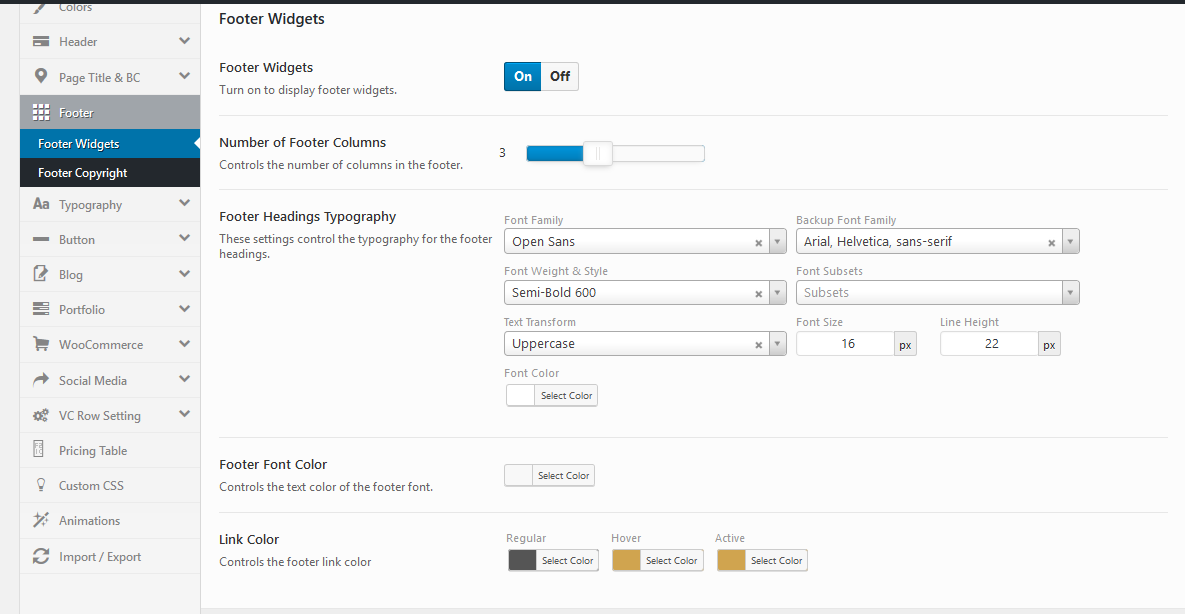Clear the Open Sans font family selection
Screen dimensions: 1185x614
(x=758, y=242)
